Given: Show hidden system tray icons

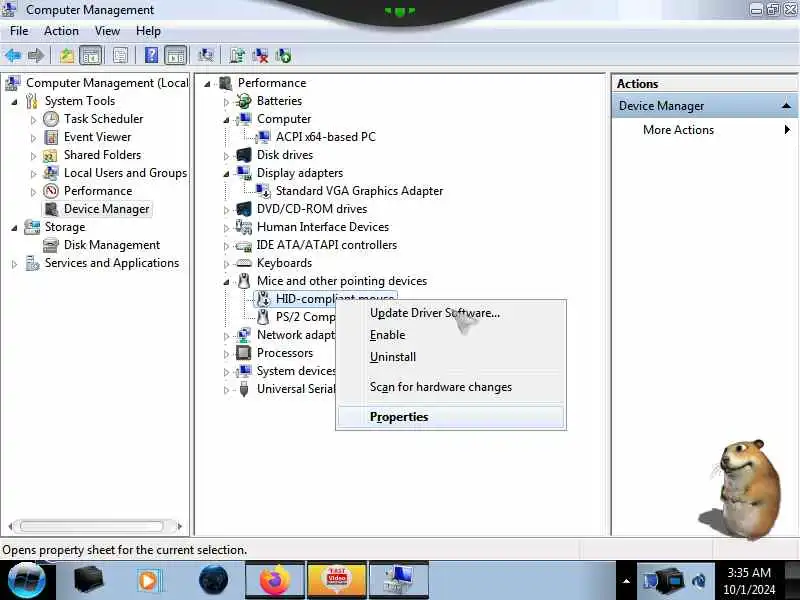Looking at the screenshot, I should (626, 581).
